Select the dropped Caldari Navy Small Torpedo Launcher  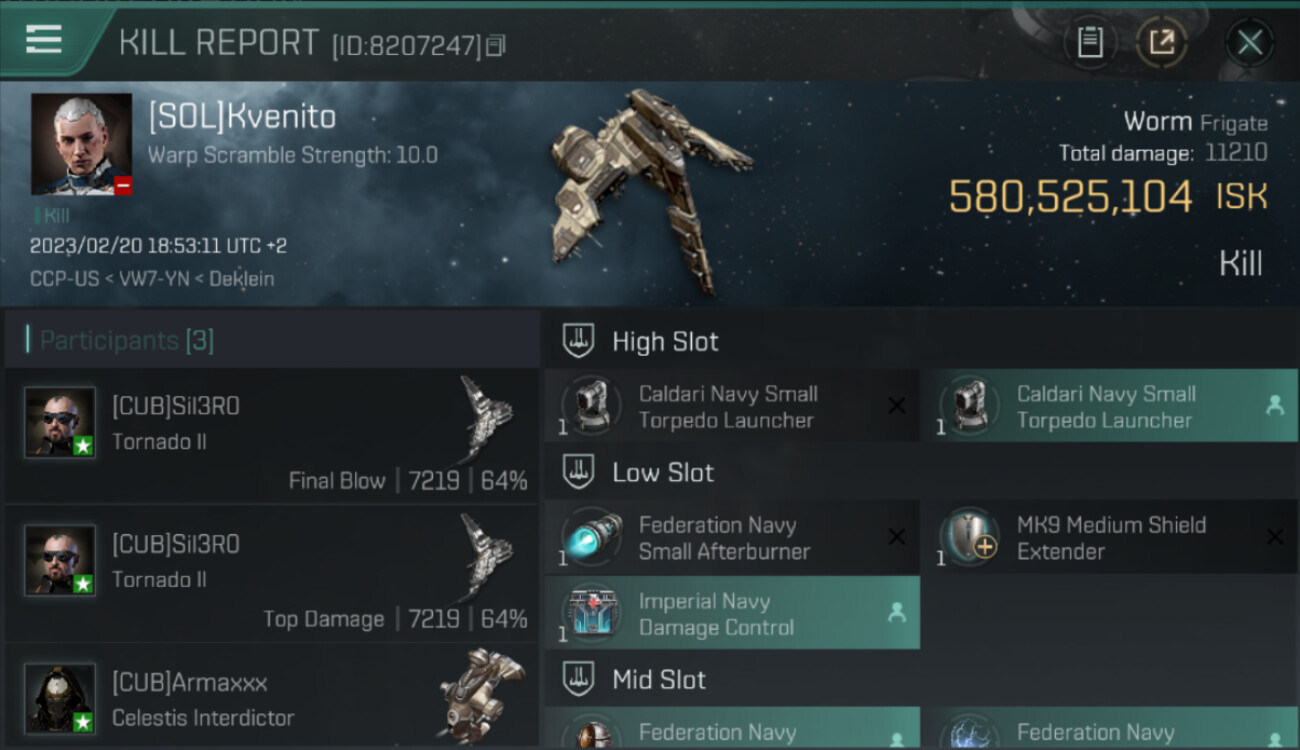tap(1110, 406)
